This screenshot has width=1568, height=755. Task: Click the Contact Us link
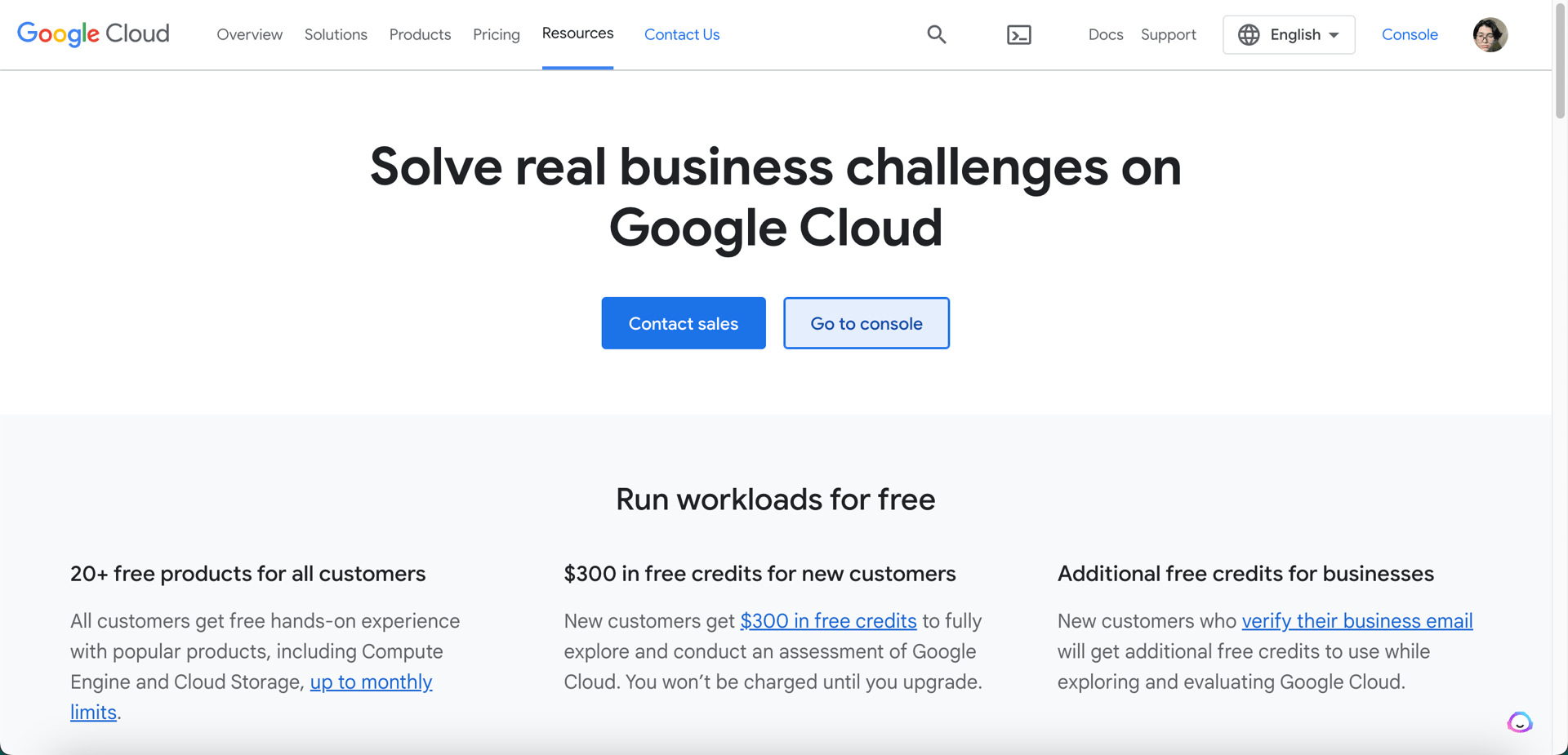pyautogui.click(x=681, y=34)
